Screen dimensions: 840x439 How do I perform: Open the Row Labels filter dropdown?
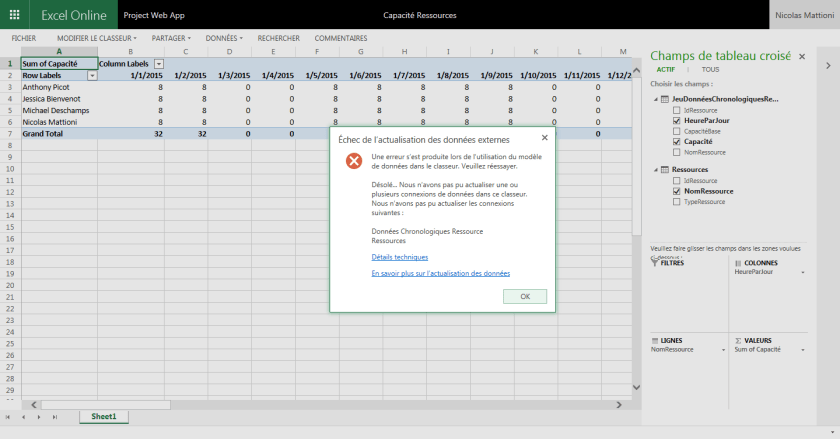[x=92, y=76]
